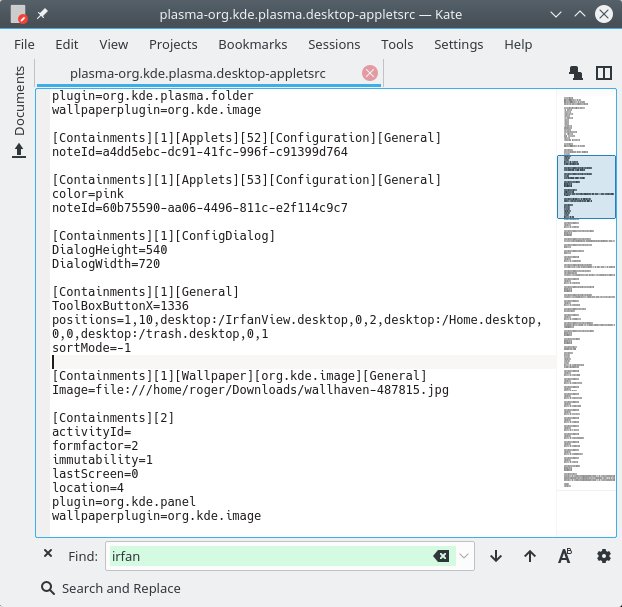This screenshot has width=622, height=607.
Task: Jump to previous match with up arrow
Action: (529, 556)
